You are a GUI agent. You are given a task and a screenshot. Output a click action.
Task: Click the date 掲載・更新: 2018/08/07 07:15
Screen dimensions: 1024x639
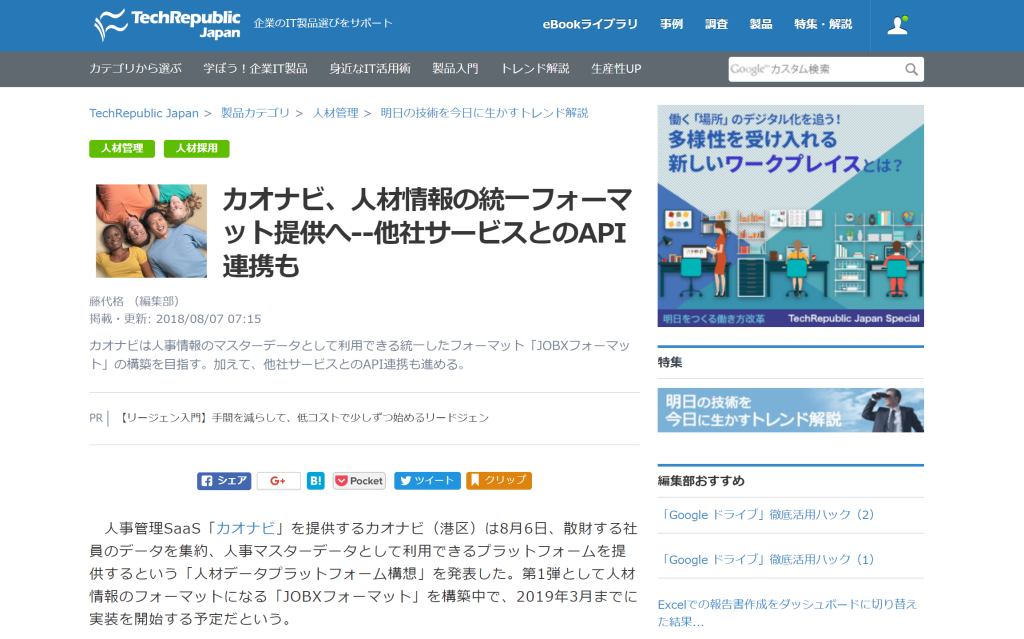tap(175, 319)
